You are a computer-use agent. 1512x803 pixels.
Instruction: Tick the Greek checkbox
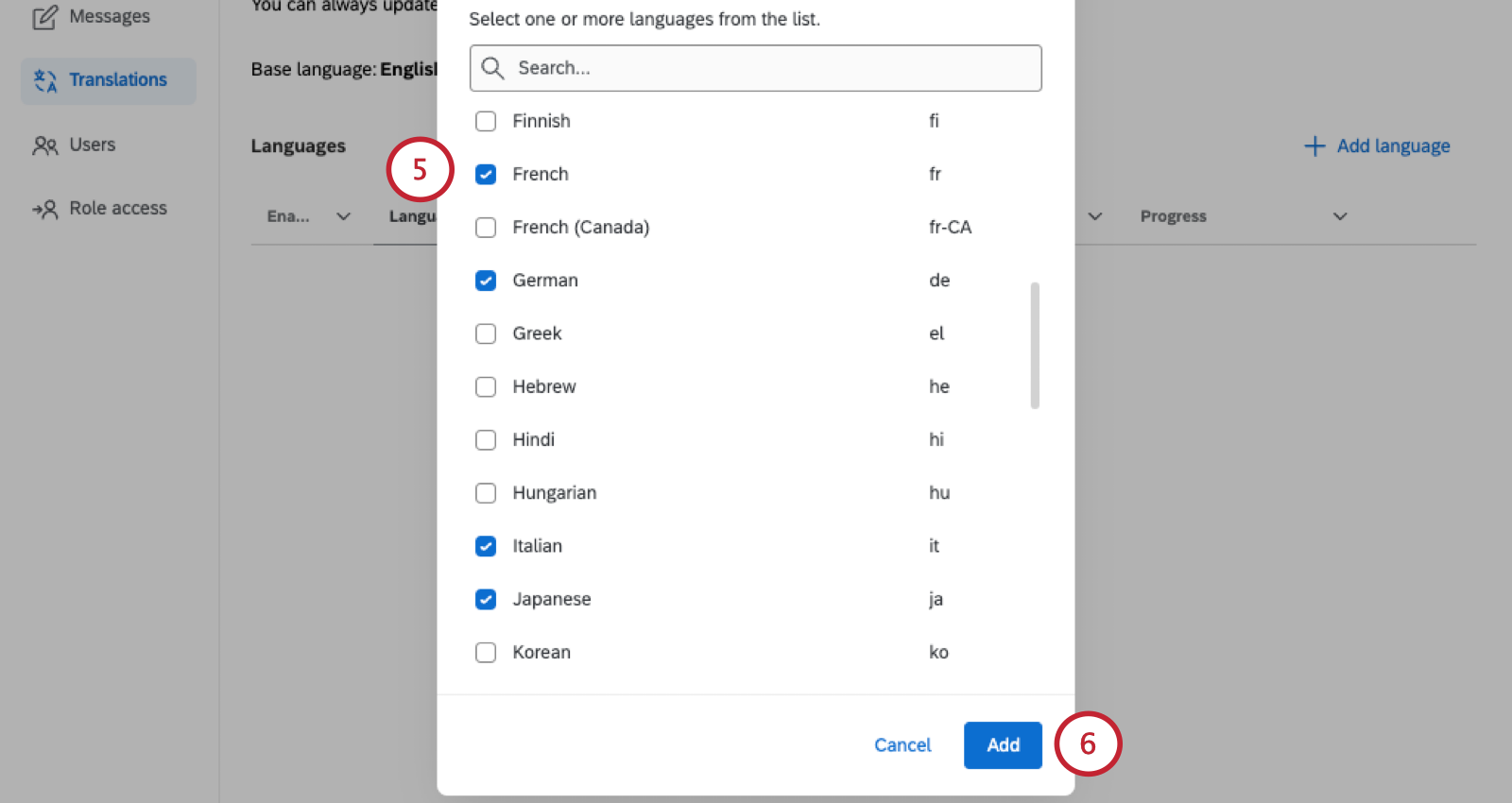tap(486, 333)
